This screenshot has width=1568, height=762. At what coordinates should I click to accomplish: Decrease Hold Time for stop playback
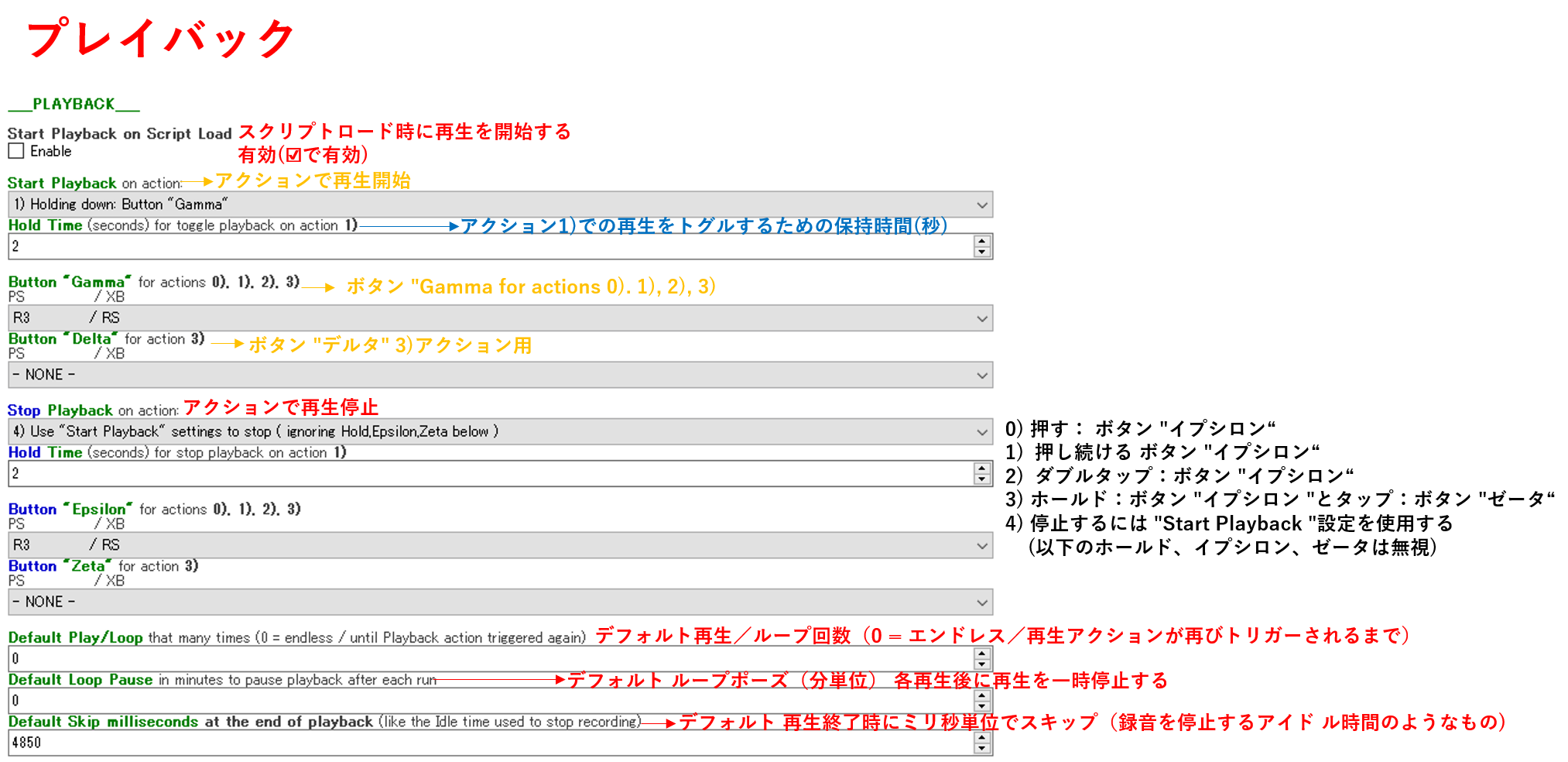[x=981, y=479]
